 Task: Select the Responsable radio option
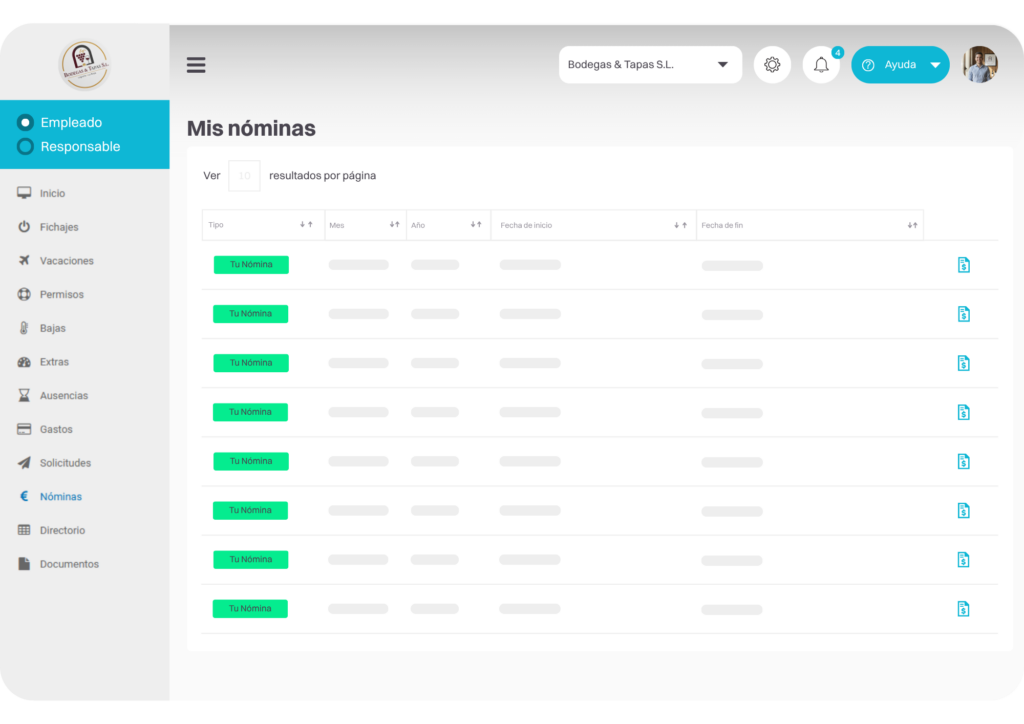[25, 146]
